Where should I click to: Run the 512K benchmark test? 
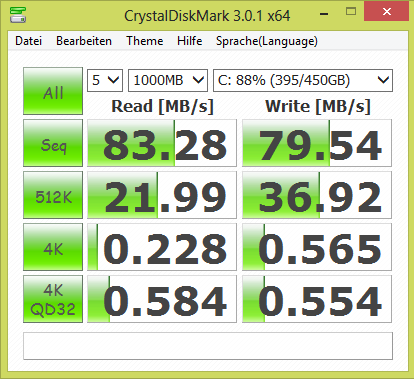tap(53, 195)
